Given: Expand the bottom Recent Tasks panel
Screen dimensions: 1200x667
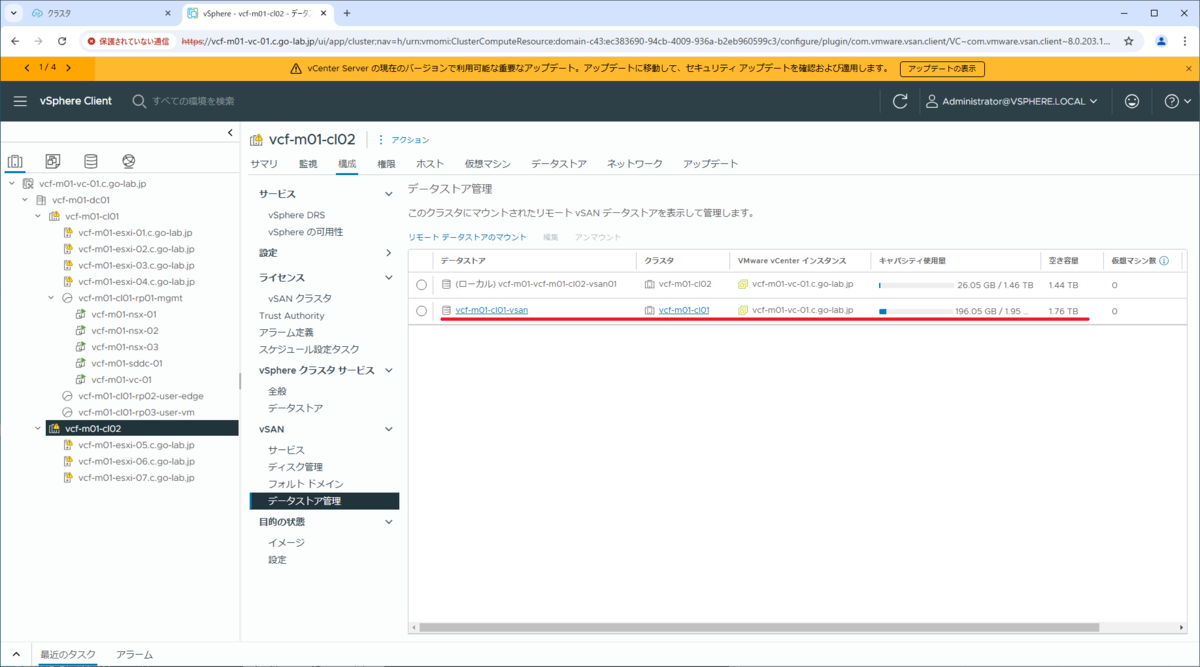Looking at the screenshot, I should (x=16, y=654).
